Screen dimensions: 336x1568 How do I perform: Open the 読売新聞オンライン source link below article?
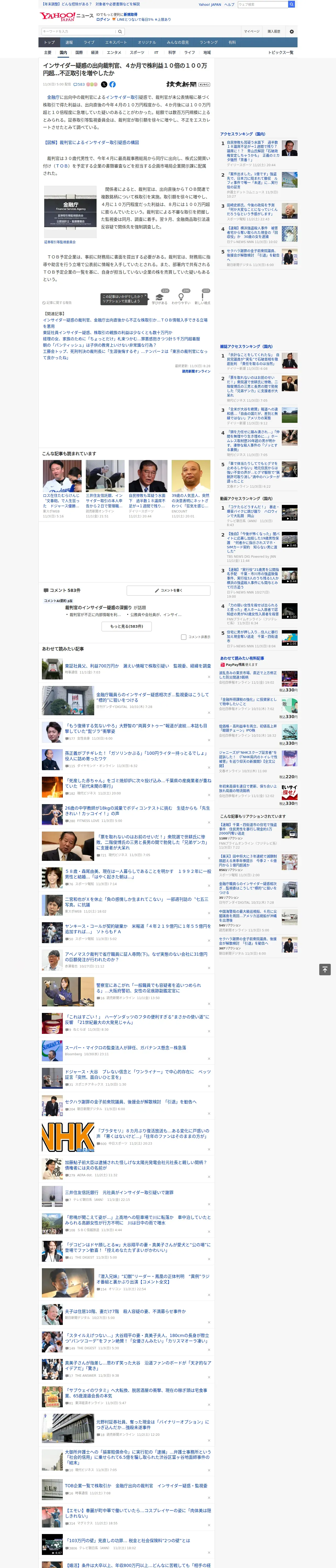click(x=196, y=371)
